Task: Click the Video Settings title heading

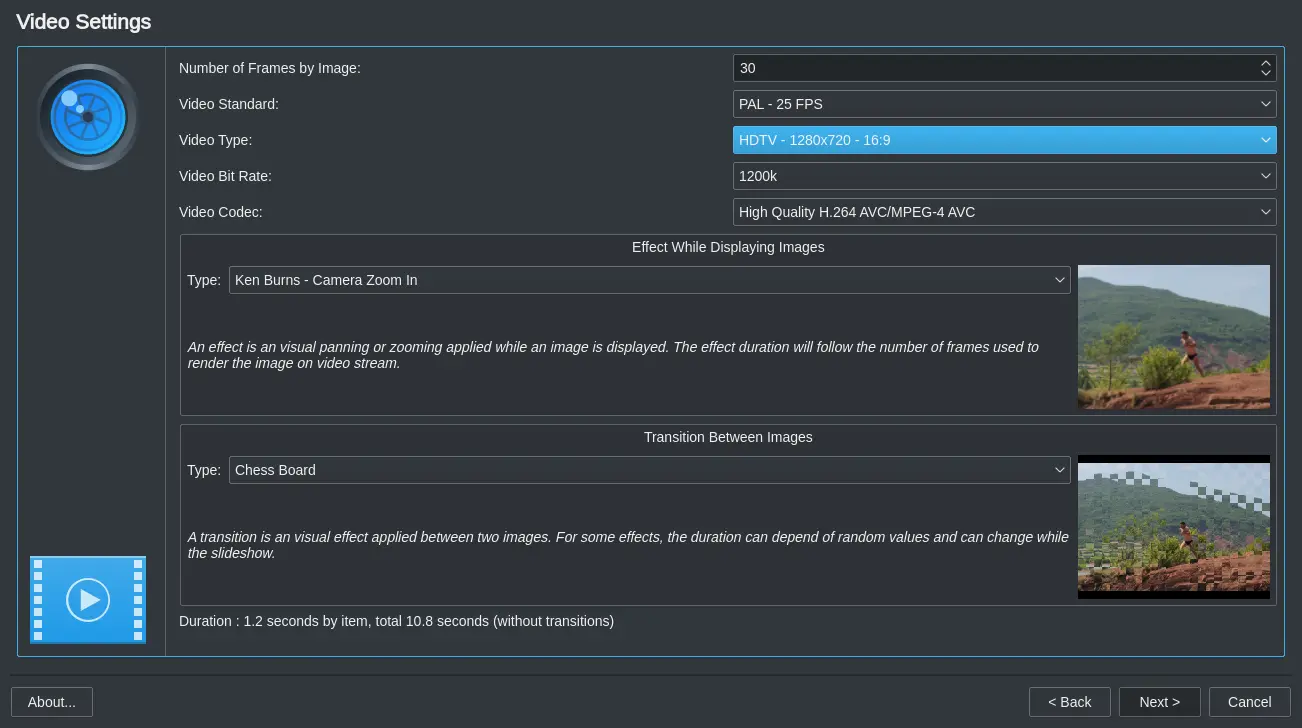Action: tap(83, 21)
